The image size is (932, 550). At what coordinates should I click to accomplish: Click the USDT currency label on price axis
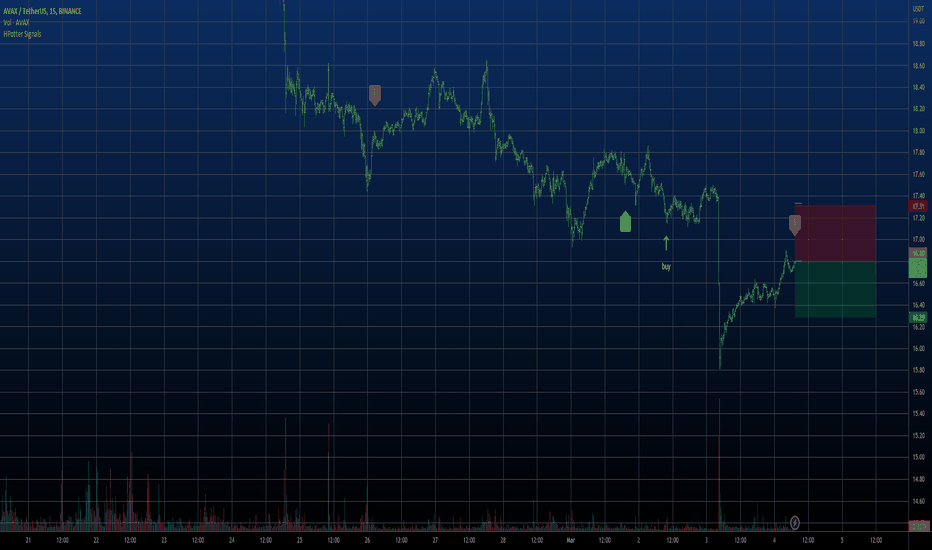point(918,9)
